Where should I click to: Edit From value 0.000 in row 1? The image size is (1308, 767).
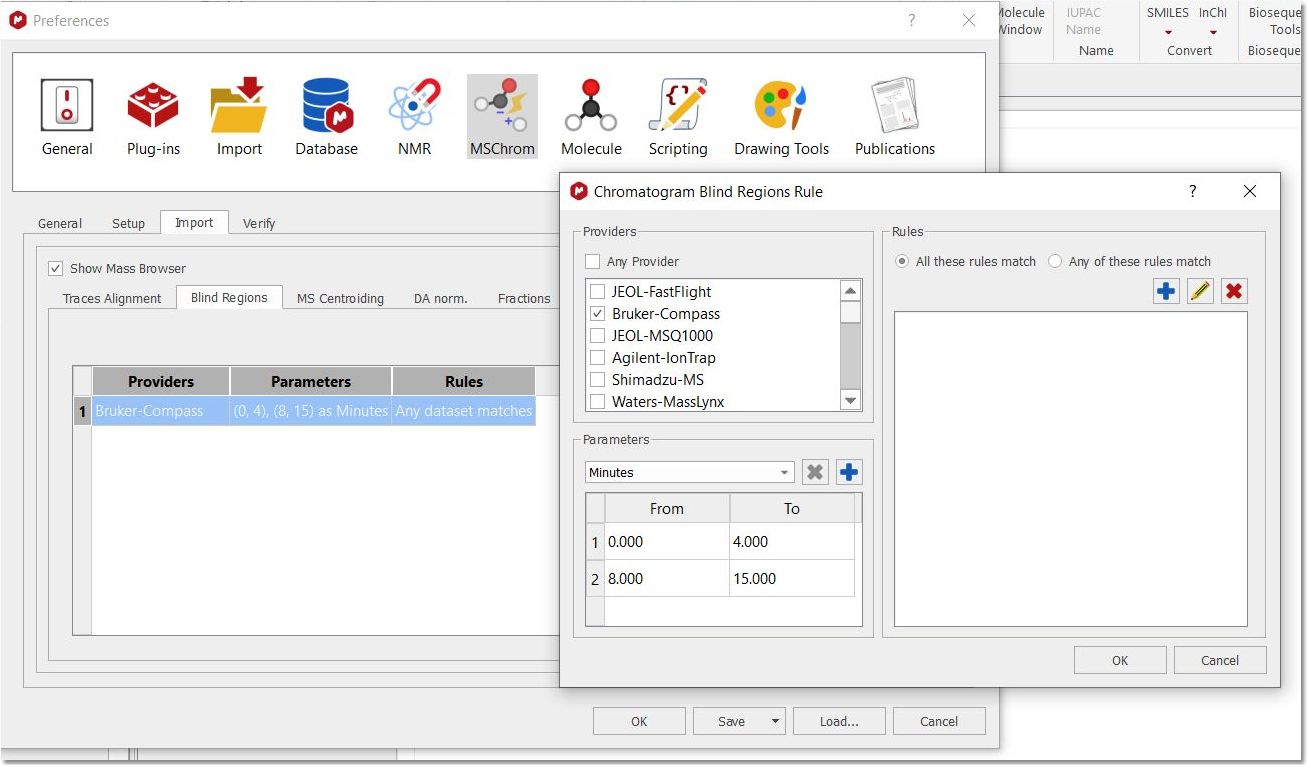(x=667, y=541)
